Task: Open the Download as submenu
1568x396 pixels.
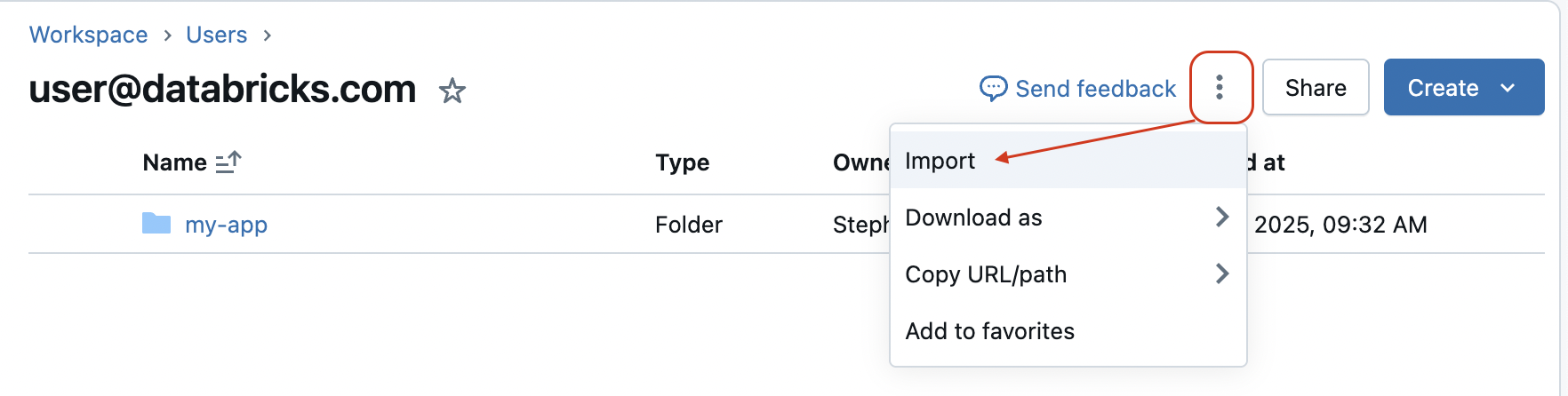Action: pyautogui.click(x=973, y=218)
